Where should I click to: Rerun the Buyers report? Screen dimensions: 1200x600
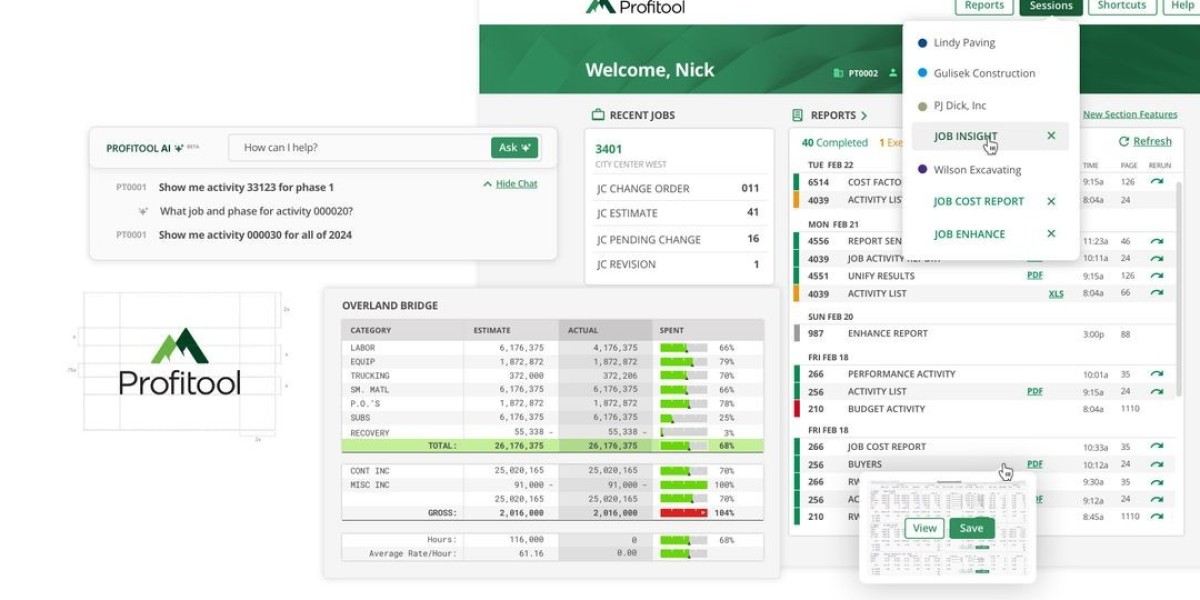click(x=1157, y=464)
